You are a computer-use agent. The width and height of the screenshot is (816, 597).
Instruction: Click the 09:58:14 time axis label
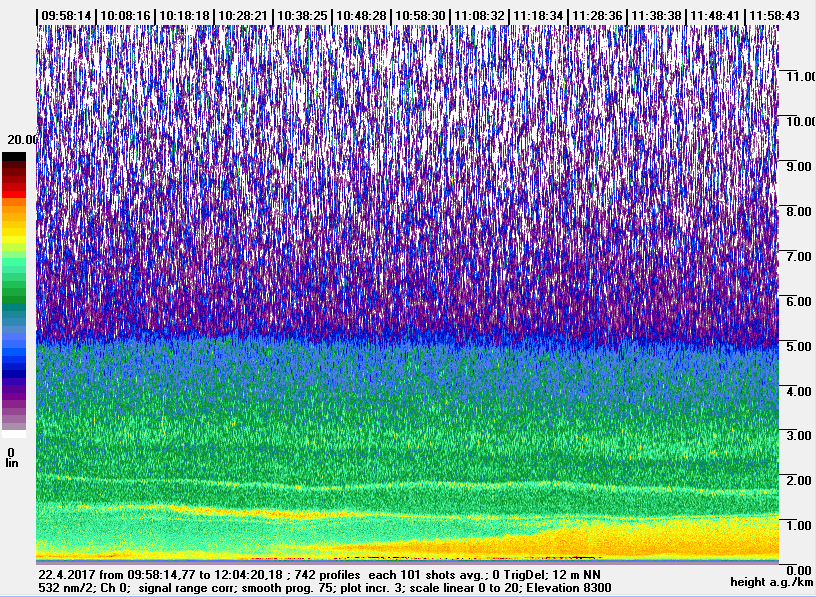(x=66, y=16)
